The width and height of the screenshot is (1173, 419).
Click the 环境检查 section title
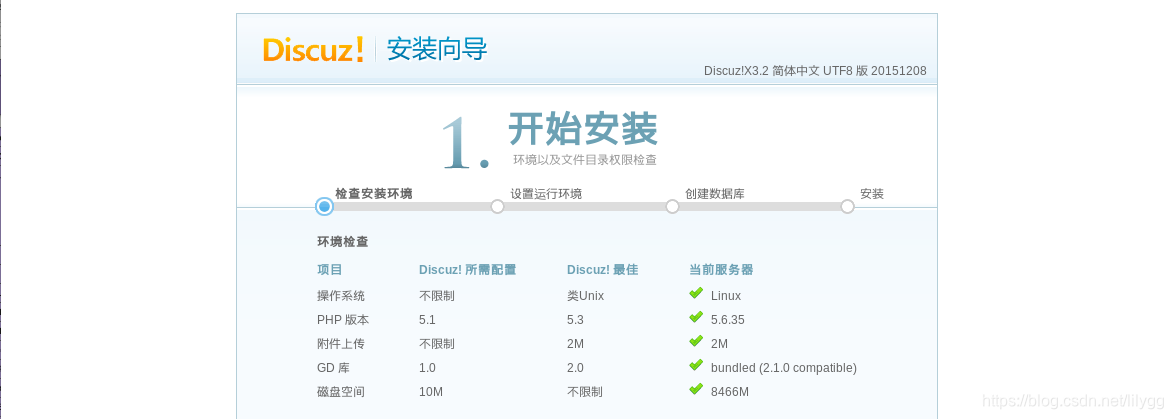click(343, 242)
